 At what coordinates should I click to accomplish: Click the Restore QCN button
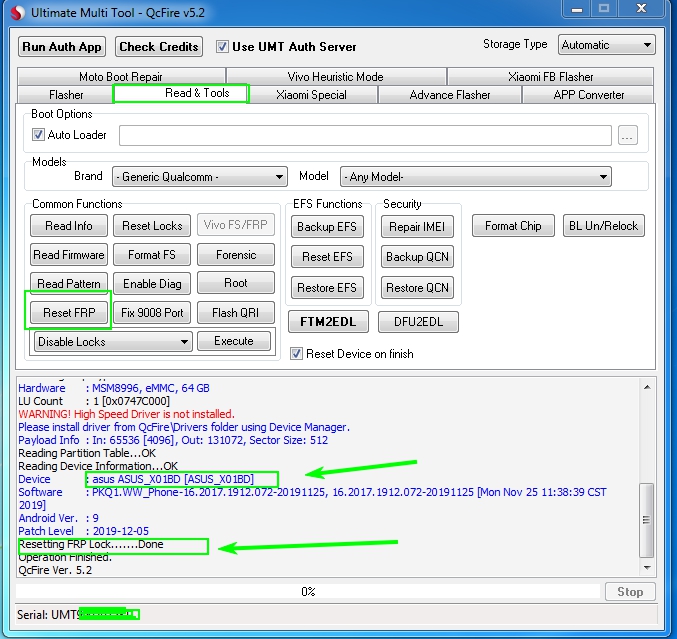tap(417, 288)
